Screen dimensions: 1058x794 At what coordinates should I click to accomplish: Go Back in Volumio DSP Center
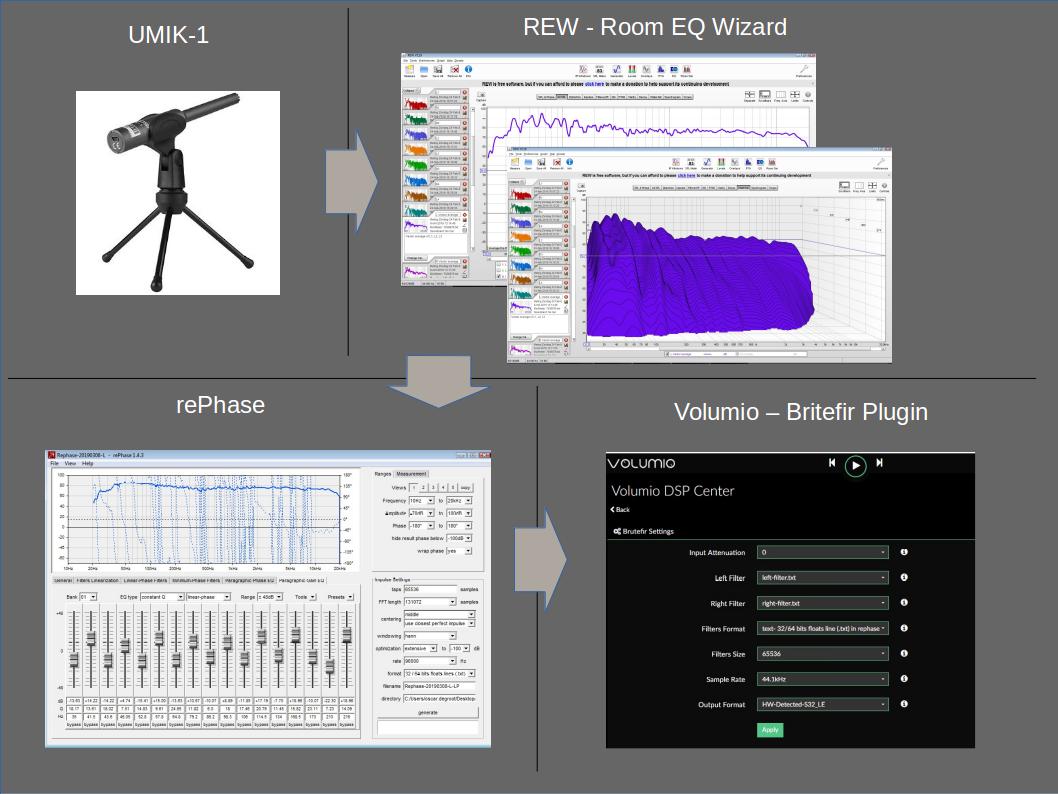[x=621, y=510]
